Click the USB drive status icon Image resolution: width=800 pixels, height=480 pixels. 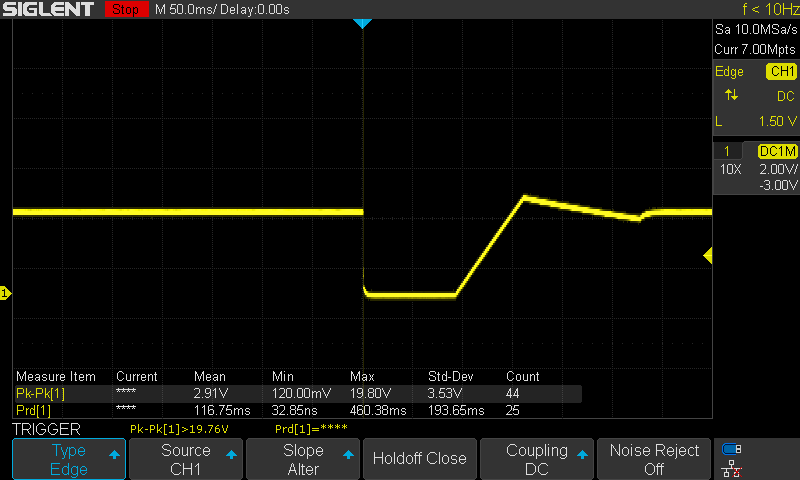pos(732,449)
